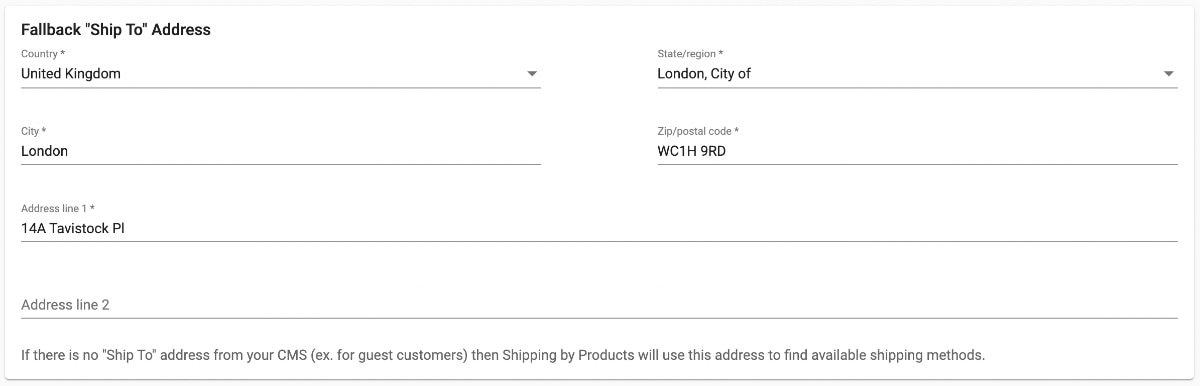Focus the City field containing London
The width and height of the screenshot is (1200, 386).
point(281,151)
